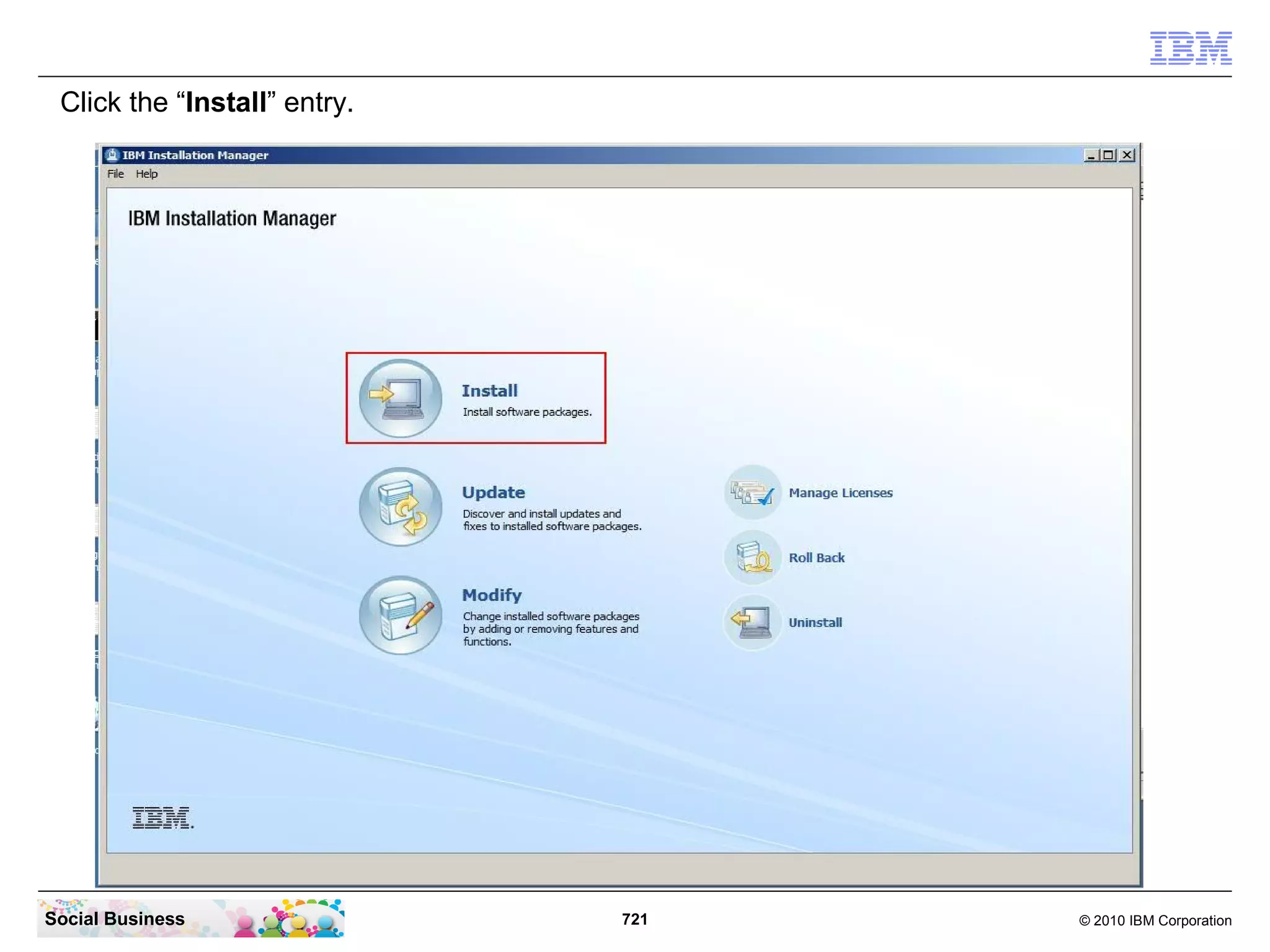Select the Modify link text
This screenshot has height=952, width=1270.
[492, 595]
